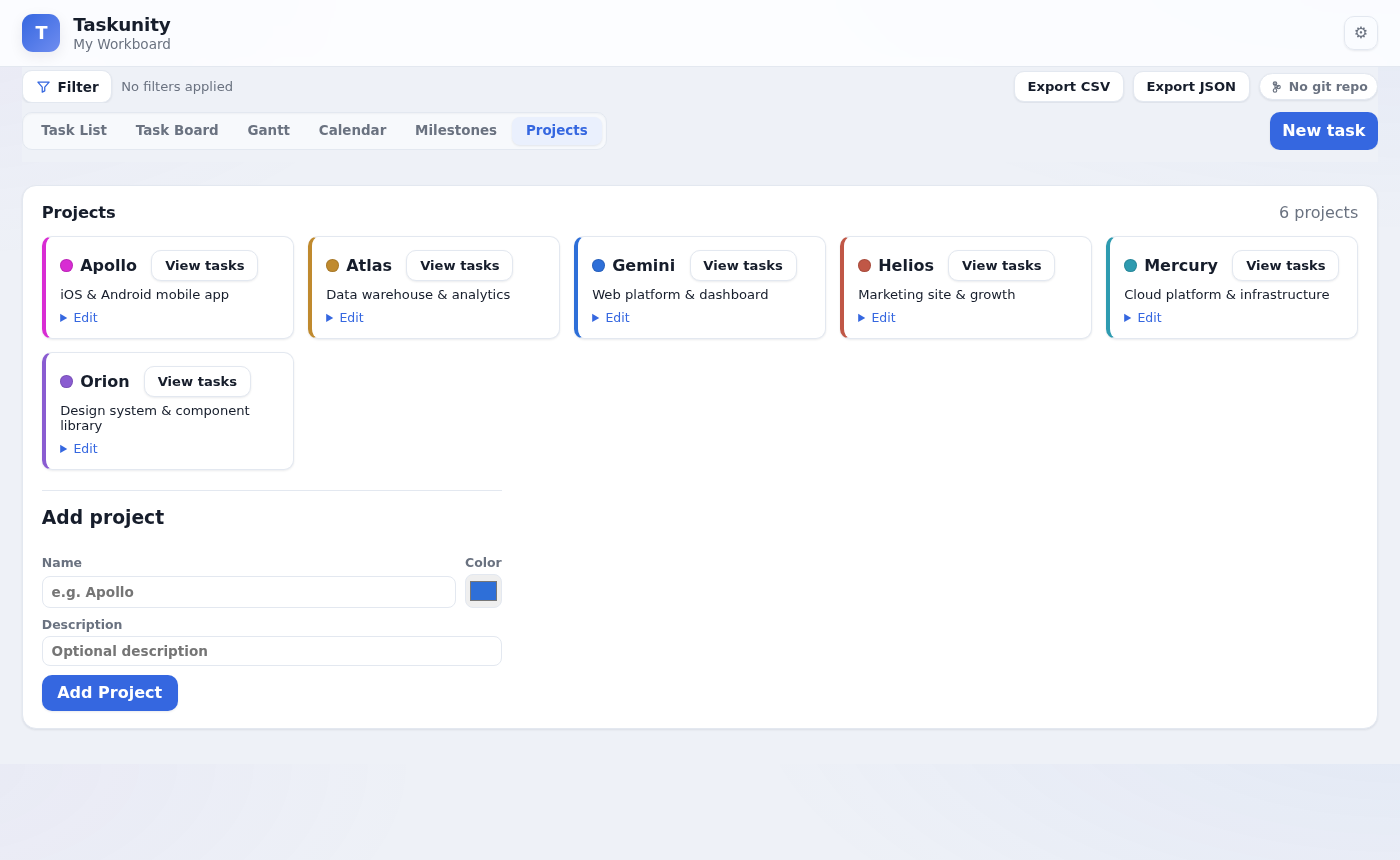
Task: Focus the Optional description field
Action: [272, 651]
